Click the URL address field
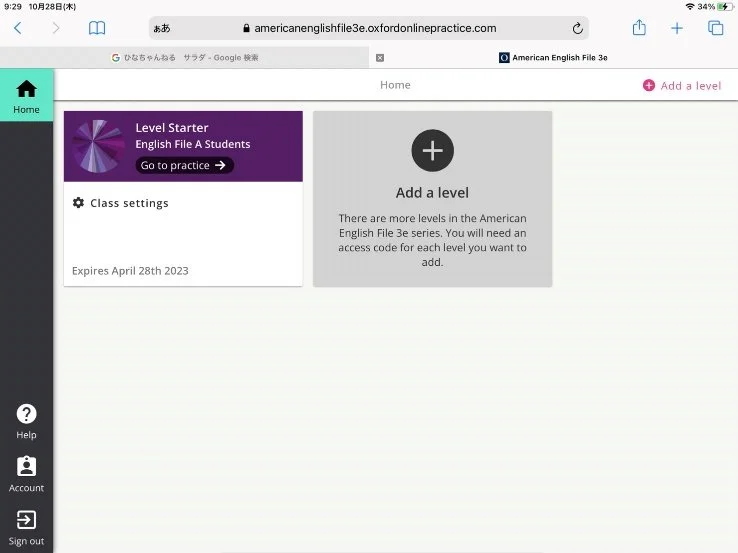This screenshot has height=553, width=738. 369,28
